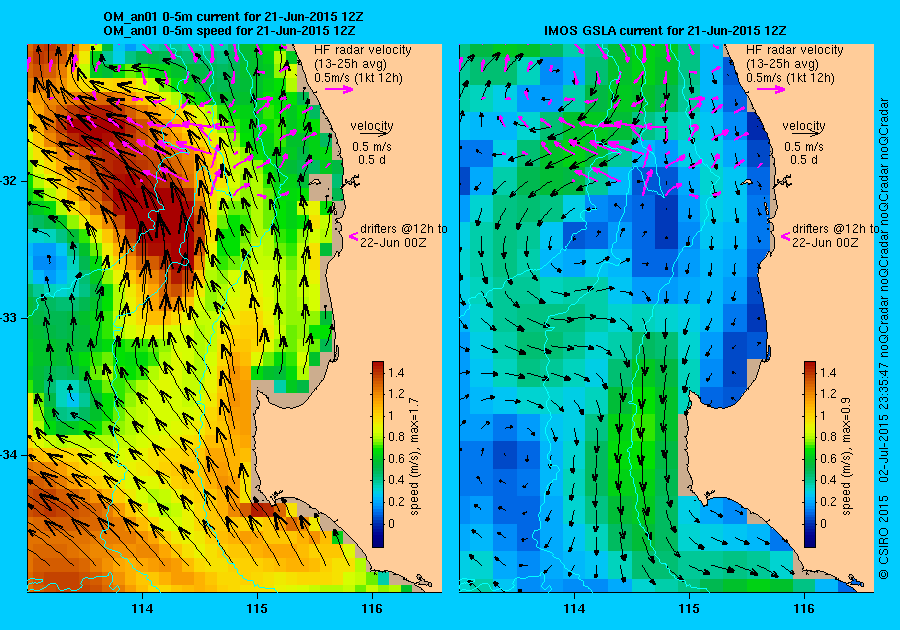Click magenta HF radar legend arrow in IMOS GSLA map
This screenshot has height=630, width=900.
(771, 89)
